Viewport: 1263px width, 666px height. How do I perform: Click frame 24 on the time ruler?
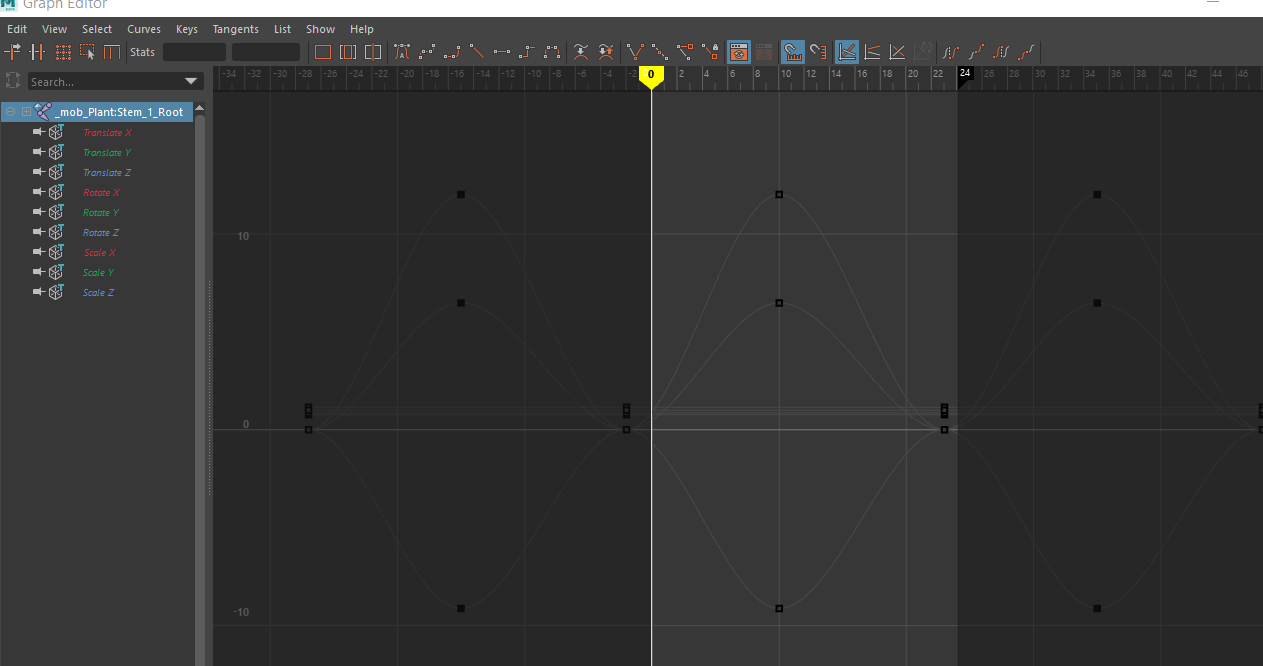click(964, 73)
